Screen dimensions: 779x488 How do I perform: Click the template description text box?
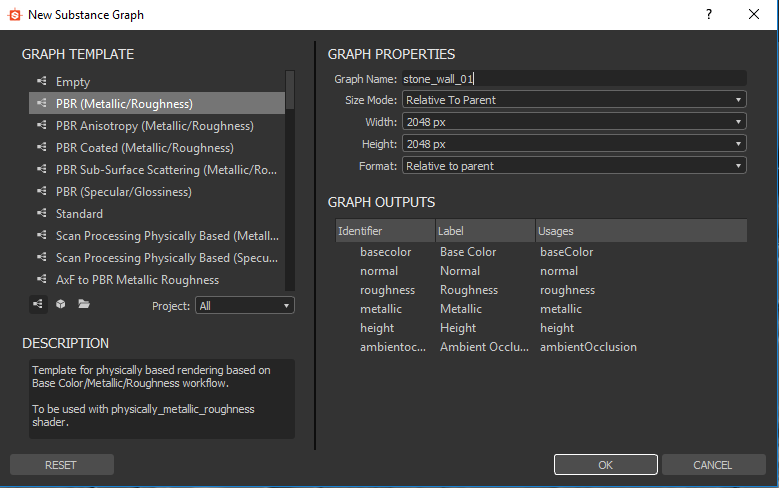tap(162, 399)
